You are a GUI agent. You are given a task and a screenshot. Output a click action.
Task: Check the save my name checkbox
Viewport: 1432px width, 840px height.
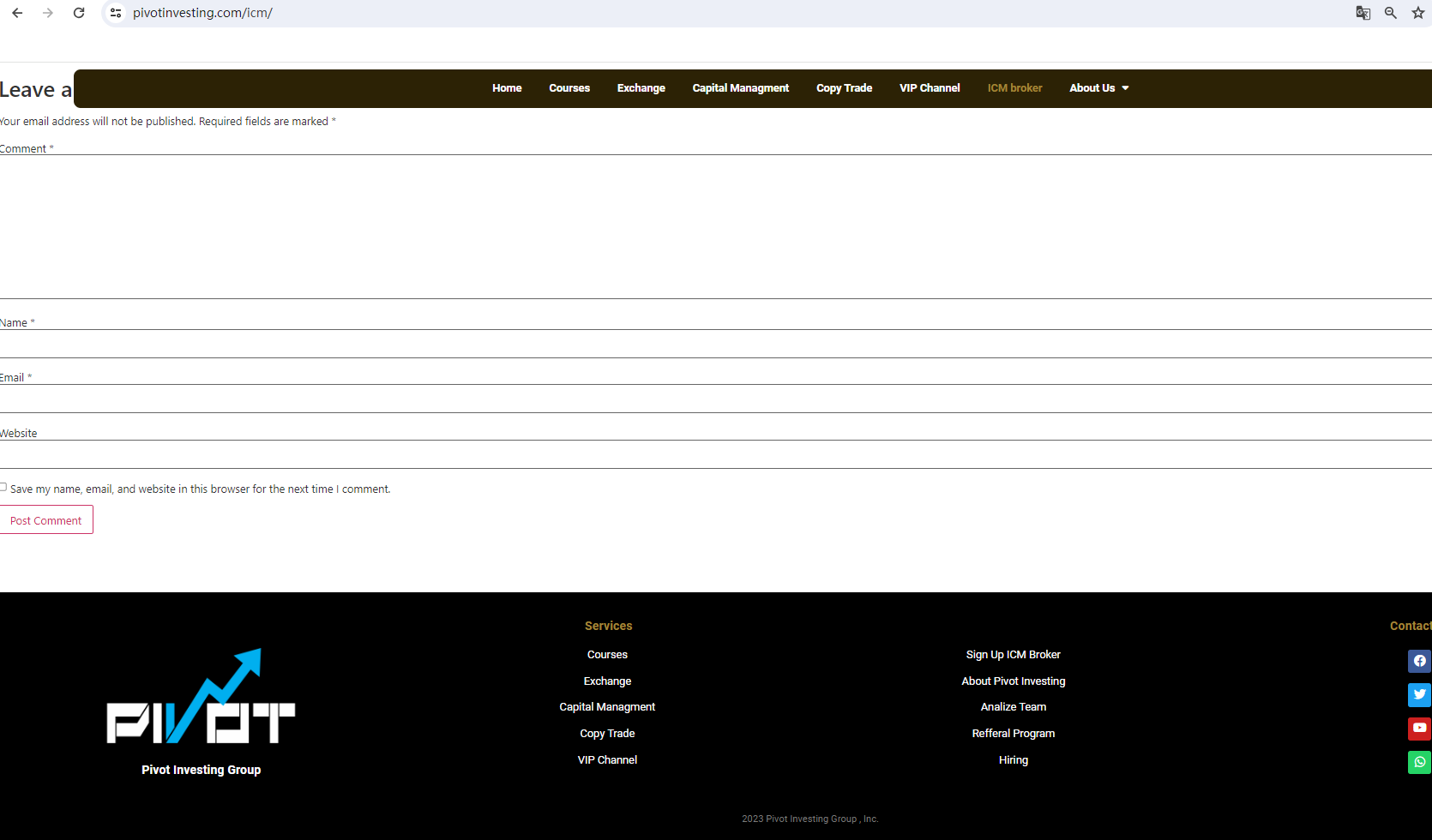(3, 488)
